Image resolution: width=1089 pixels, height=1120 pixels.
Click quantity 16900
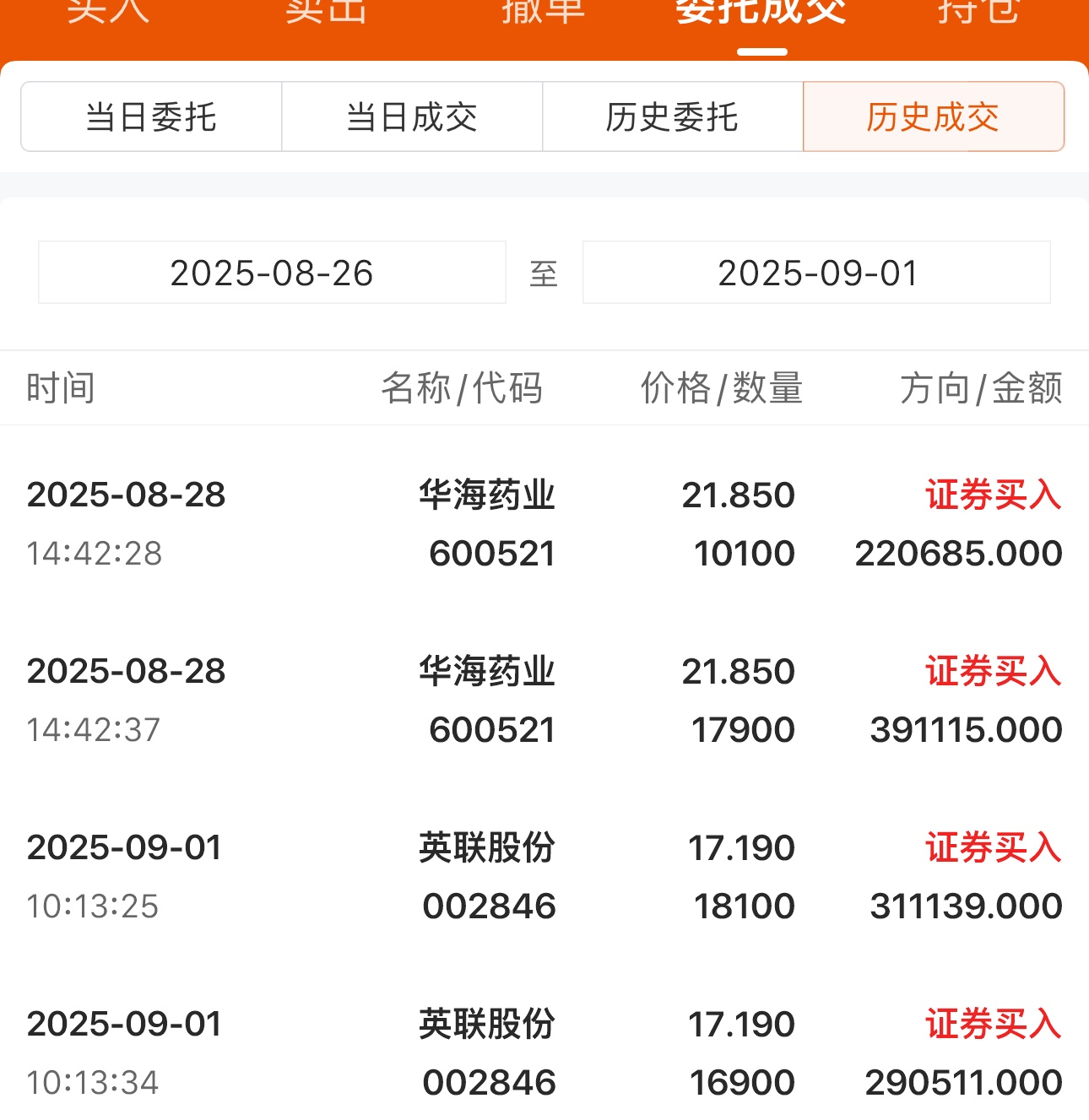(x=742, y=1083)
